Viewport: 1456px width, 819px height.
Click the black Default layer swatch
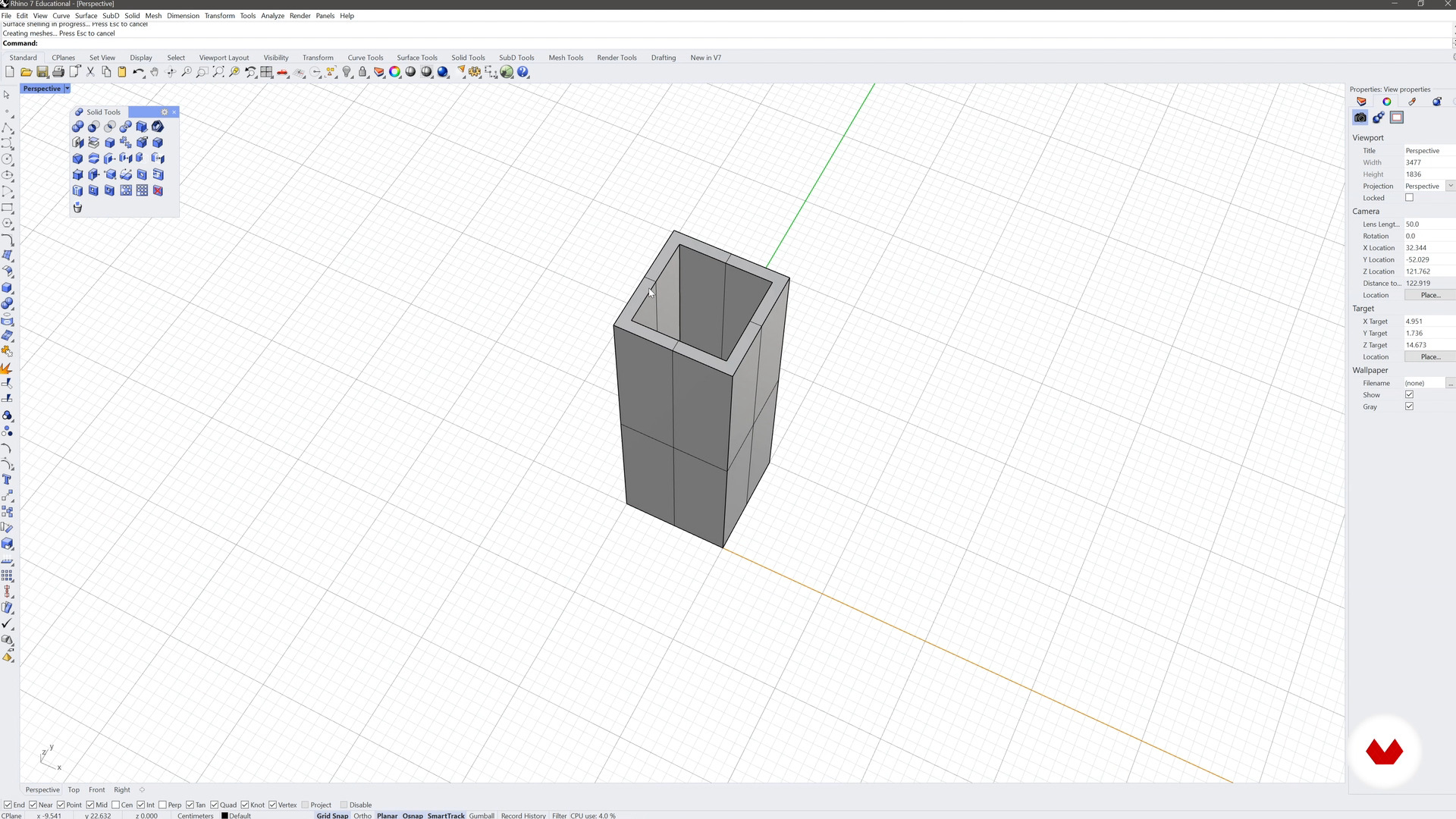tap(224, 815)
